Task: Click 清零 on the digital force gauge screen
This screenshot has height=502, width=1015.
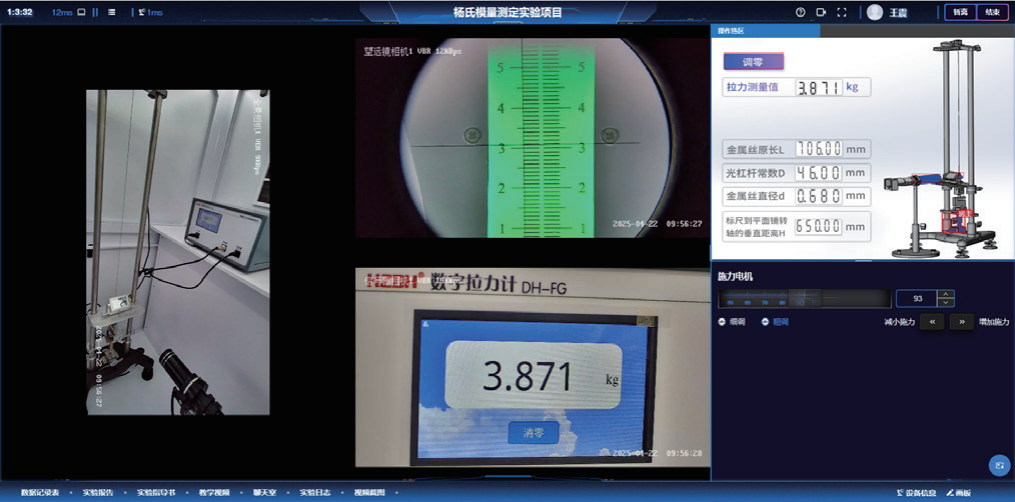Action: [533, 433]
